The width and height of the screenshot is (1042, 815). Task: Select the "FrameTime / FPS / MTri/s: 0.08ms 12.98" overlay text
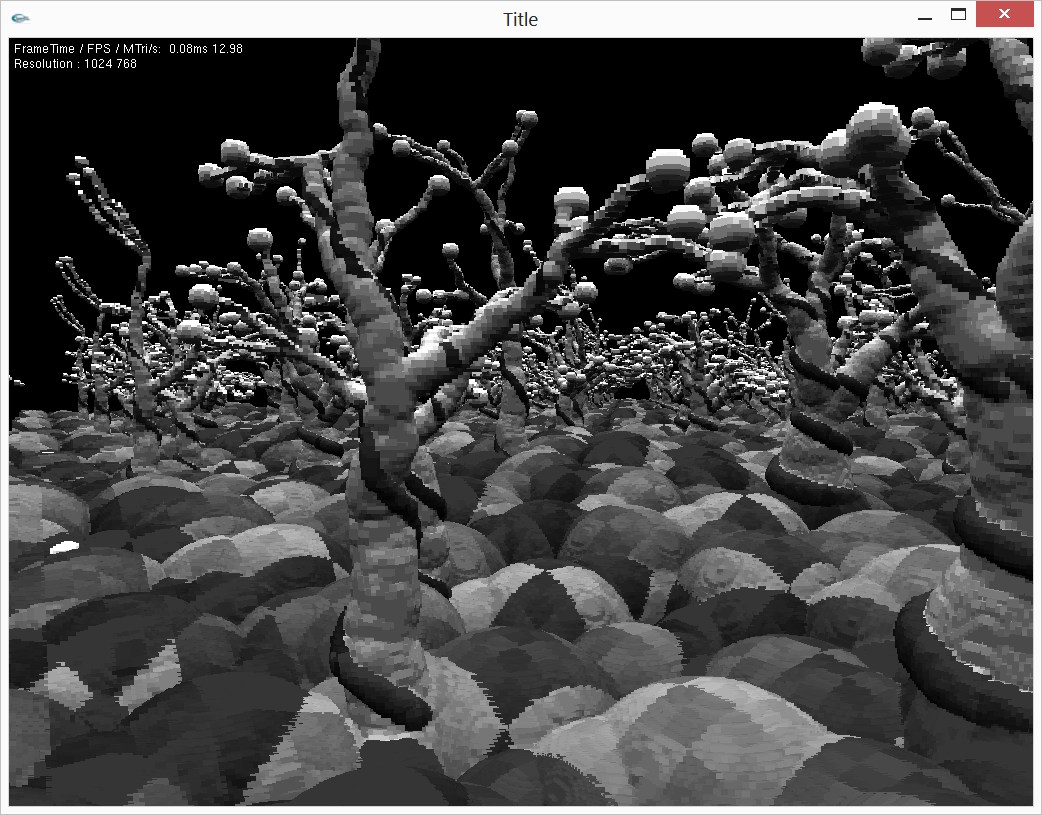tap(128, 49)
